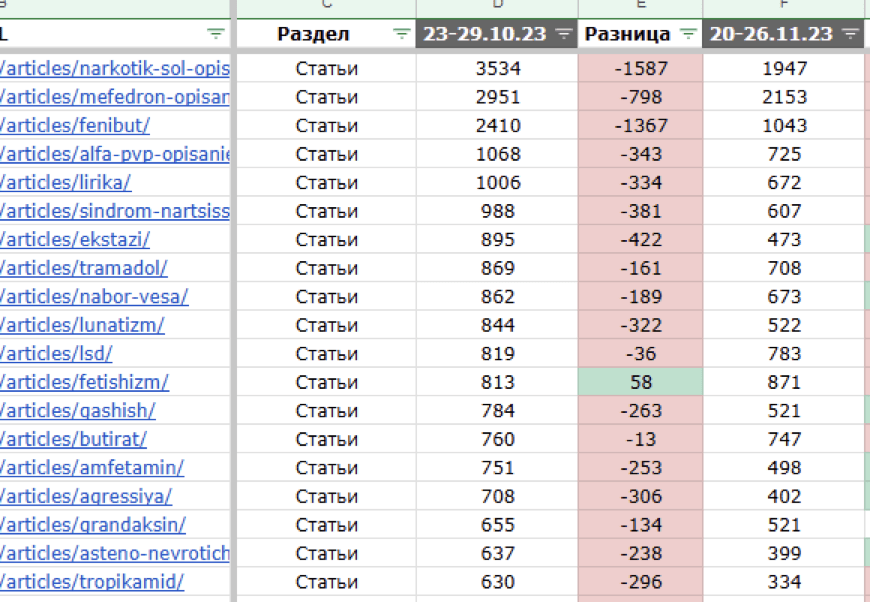Open the /articles/lirika/ link
This screenshot has height=602, width=870.
point(66,183)
